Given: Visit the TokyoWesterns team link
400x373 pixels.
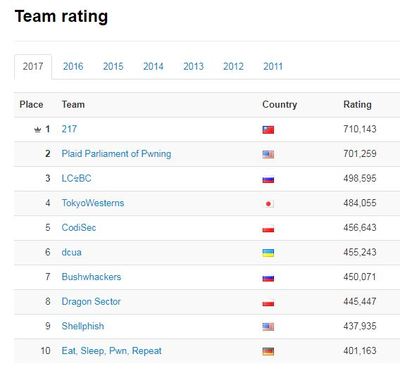Looking at the screenshot, I should coord(93,203).
